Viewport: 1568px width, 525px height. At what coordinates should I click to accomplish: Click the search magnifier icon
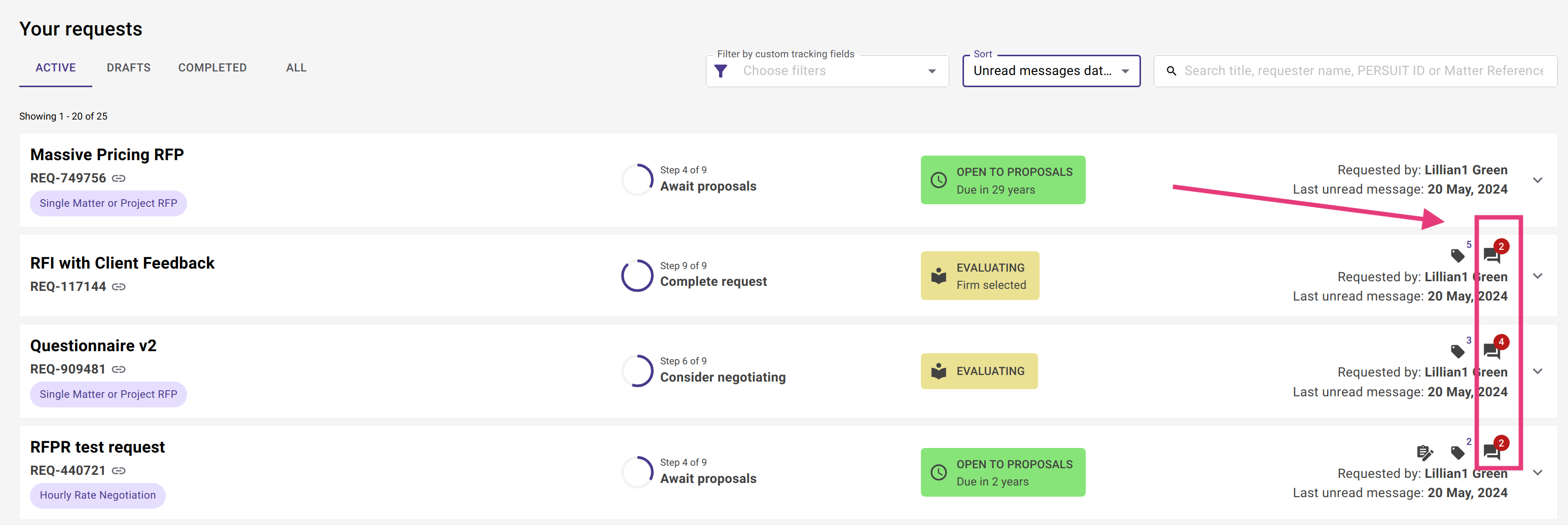click(1172, 70)
